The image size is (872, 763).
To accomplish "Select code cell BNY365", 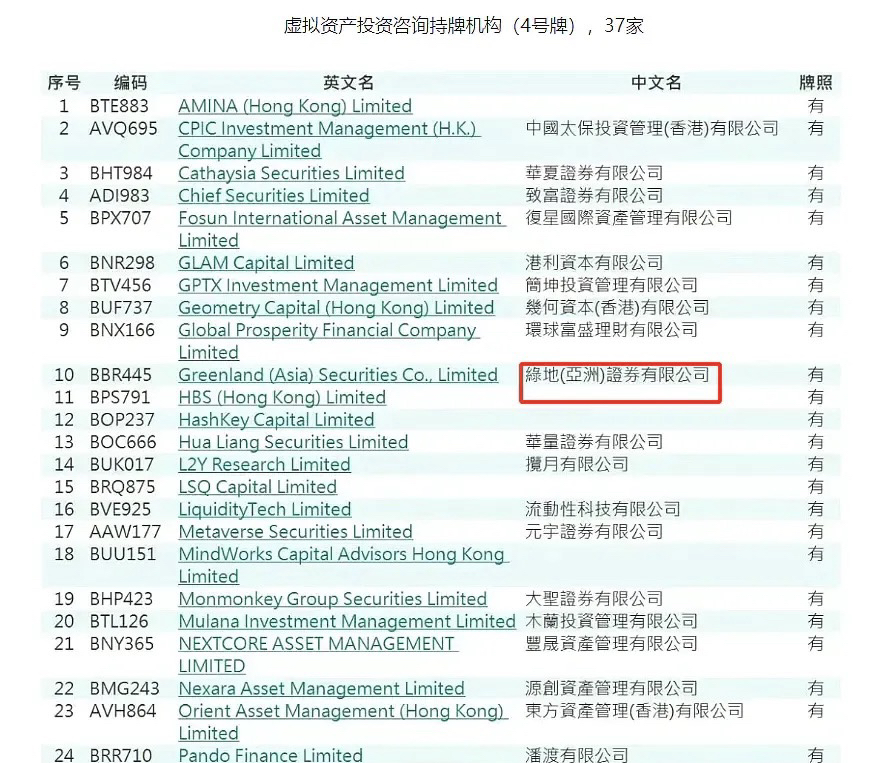I will coord(121,644).
